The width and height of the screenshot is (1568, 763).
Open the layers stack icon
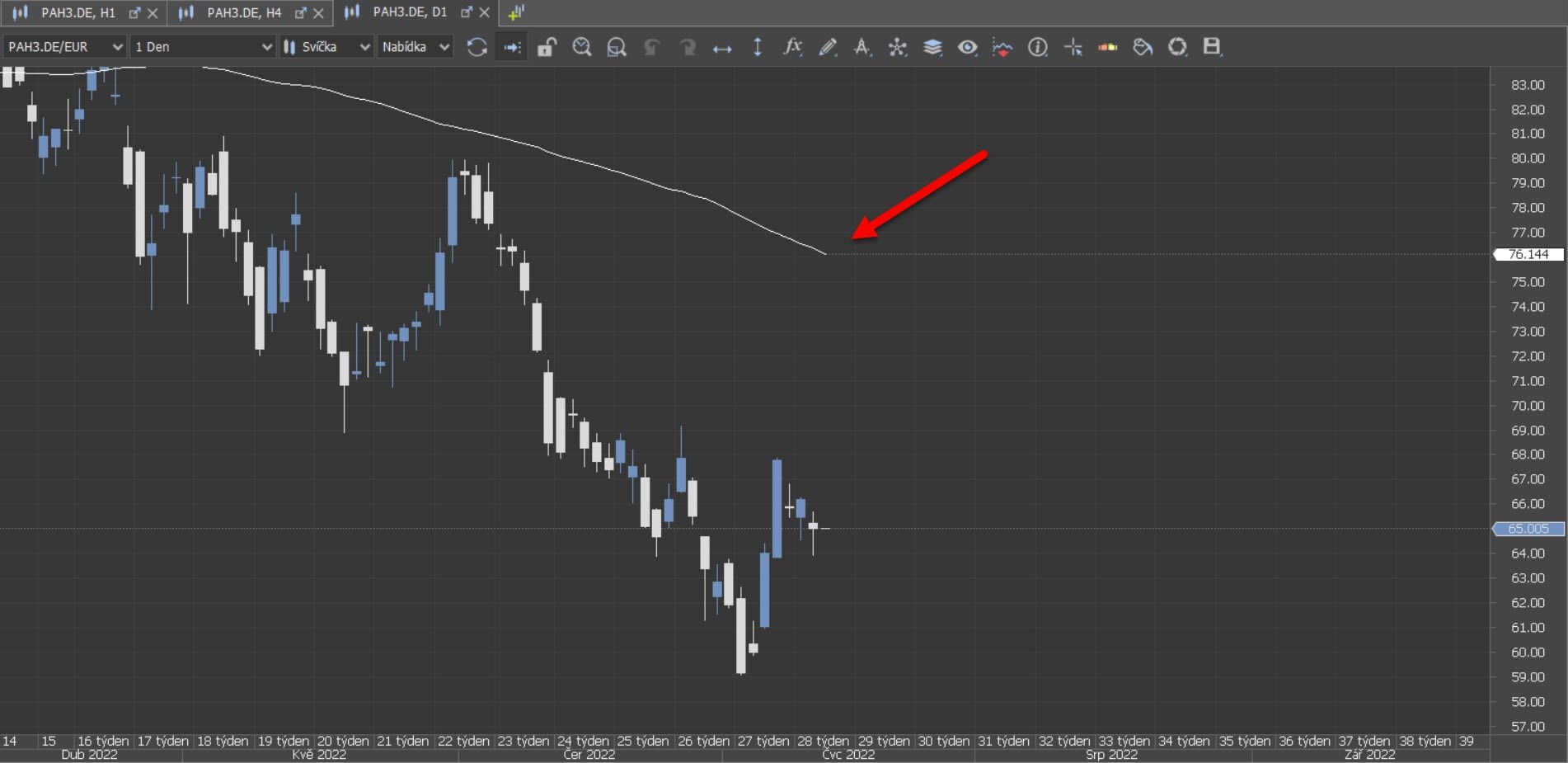[932, 47]
